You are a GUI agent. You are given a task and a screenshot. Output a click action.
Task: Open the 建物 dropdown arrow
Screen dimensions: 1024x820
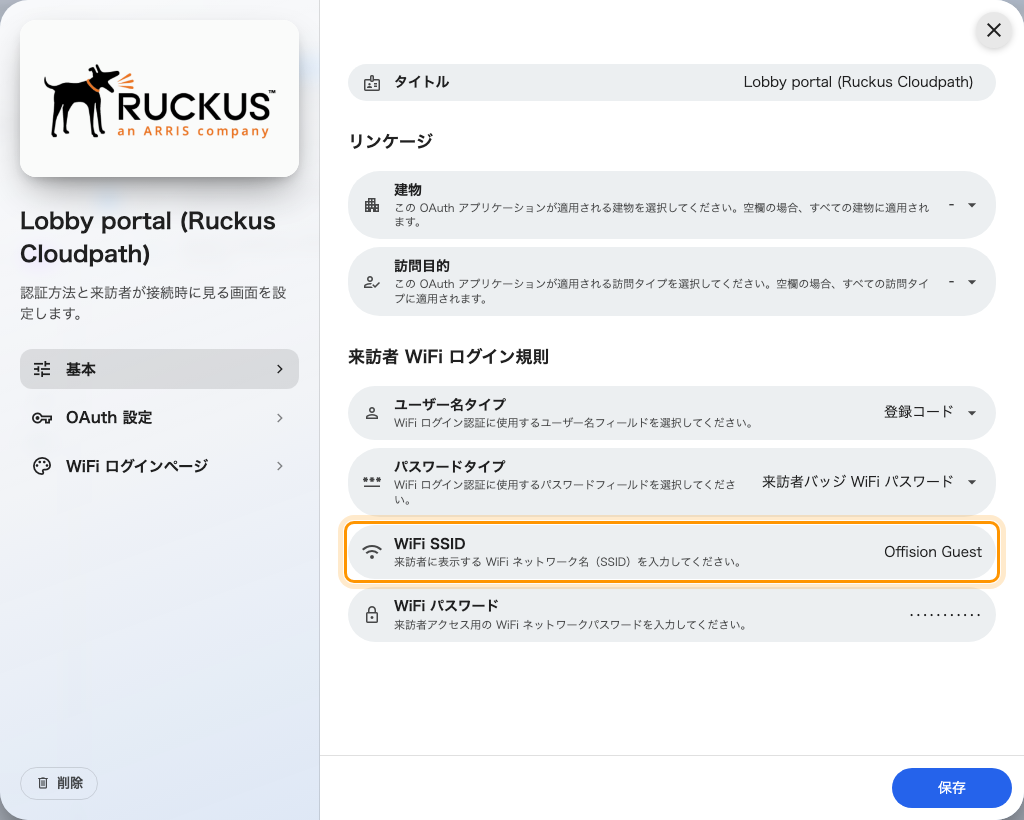click(972, 205)
